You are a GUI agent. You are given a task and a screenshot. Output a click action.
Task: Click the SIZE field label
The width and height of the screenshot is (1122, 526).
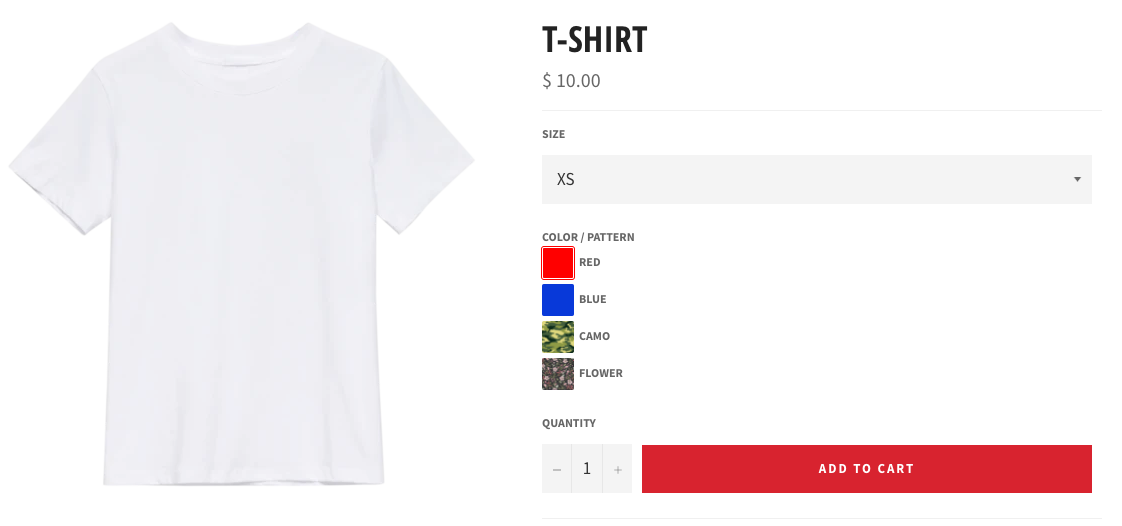pyautogui.click(x=553, y=134)
